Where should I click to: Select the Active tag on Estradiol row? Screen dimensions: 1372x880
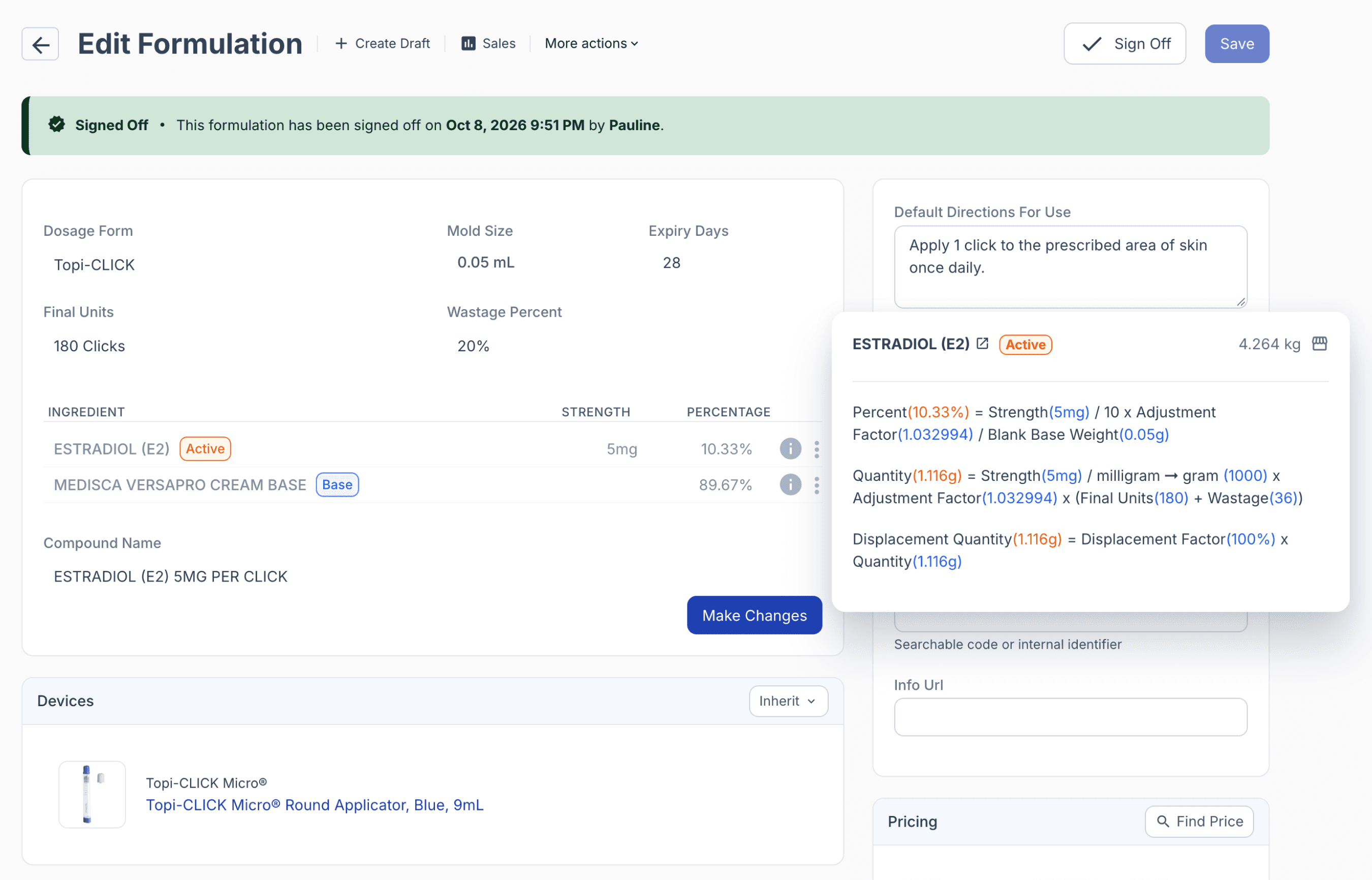tap(205, 448)
